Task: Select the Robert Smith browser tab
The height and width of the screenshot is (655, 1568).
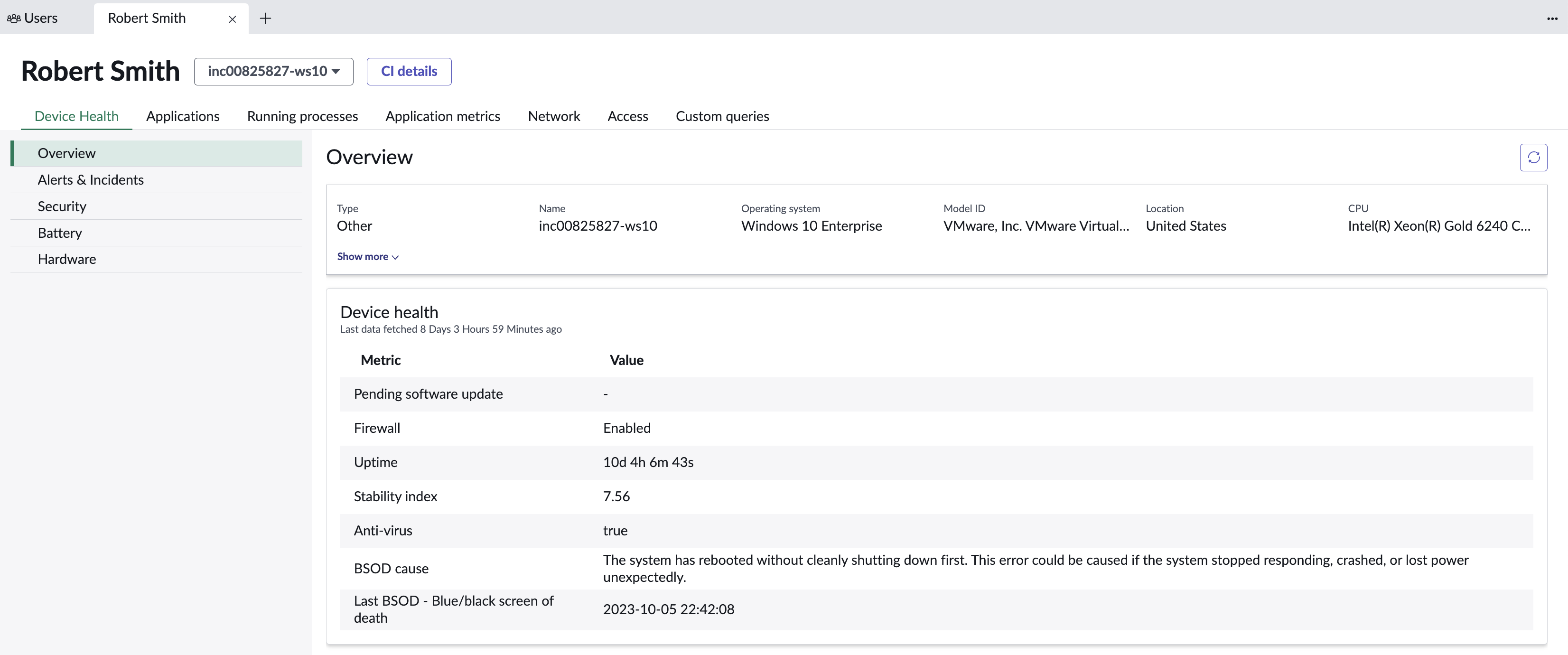Action: tap(171, 18)
